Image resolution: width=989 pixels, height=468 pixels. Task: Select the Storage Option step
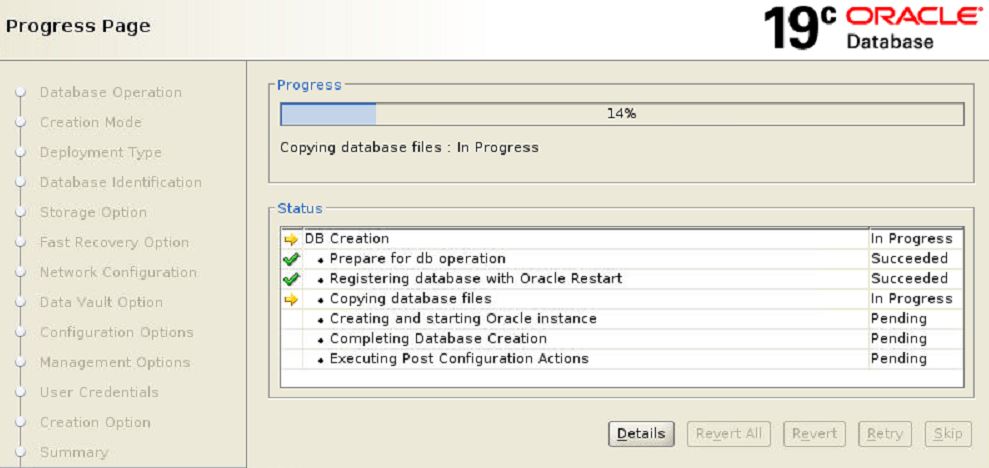(x=93, y=213)
